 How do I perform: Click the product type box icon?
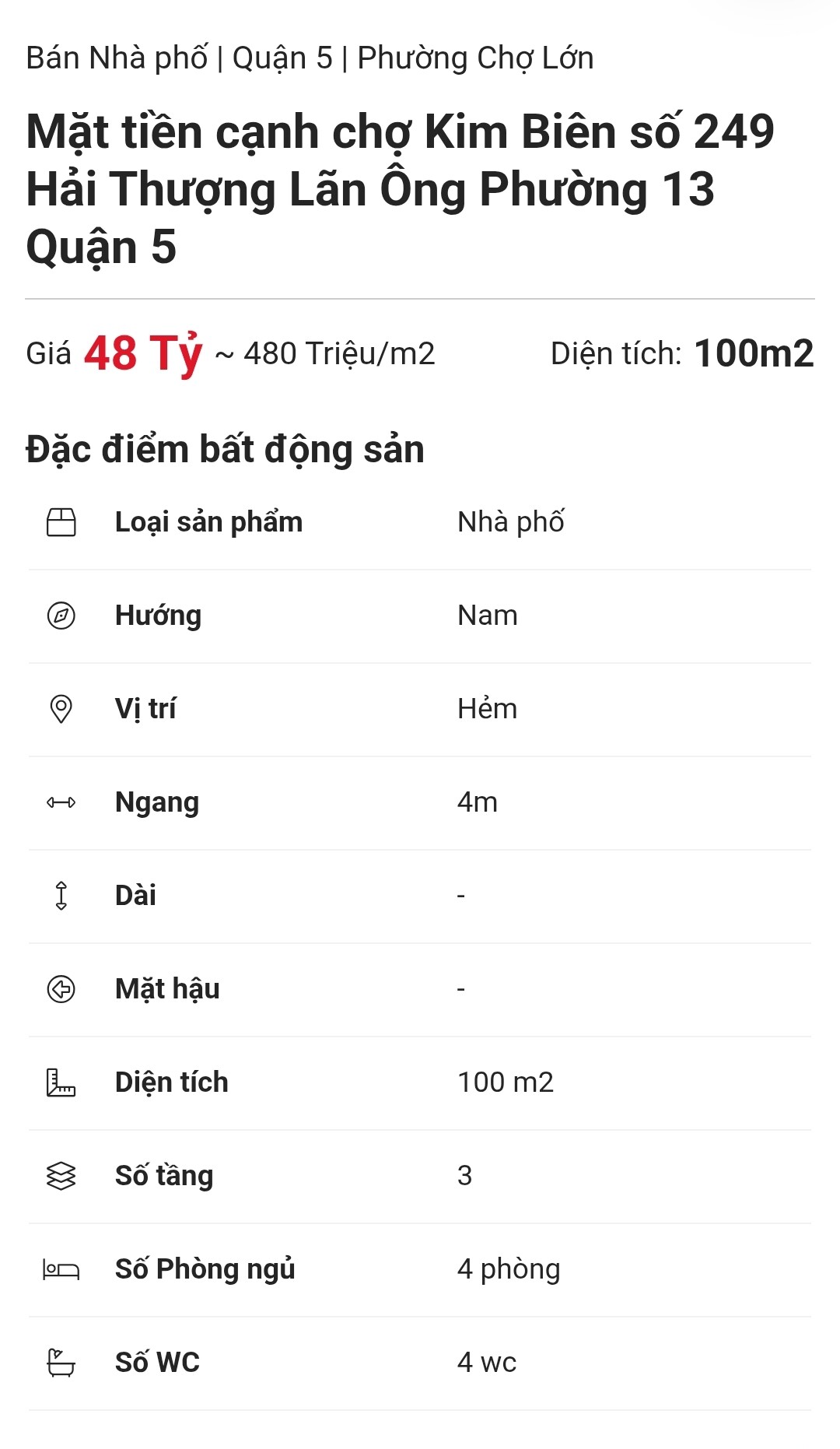pyautogui.click(x=61, y=522)
